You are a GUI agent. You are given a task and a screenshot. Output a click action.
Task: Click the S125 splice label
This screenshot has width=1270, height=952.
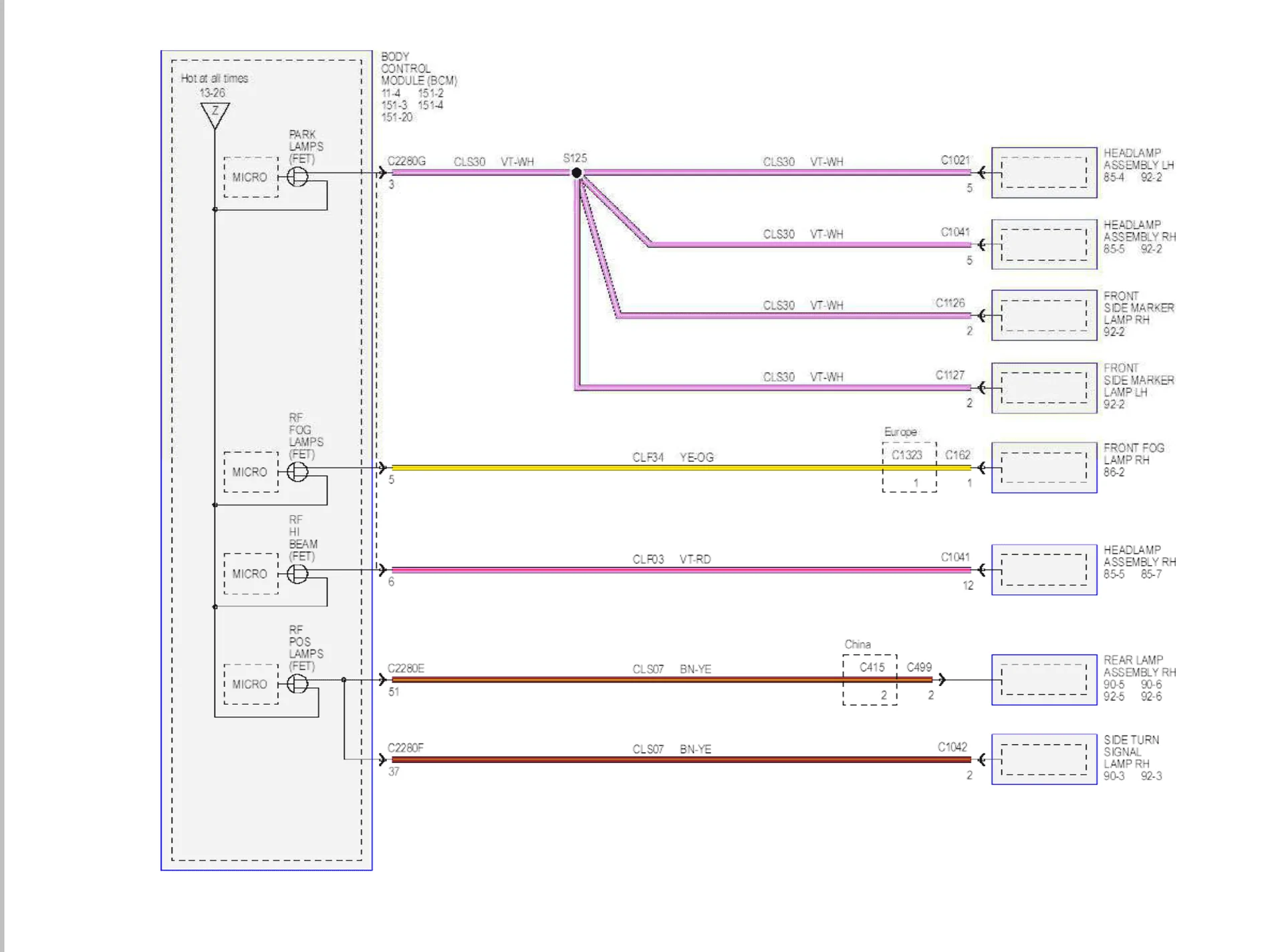[x=575, y=158]
